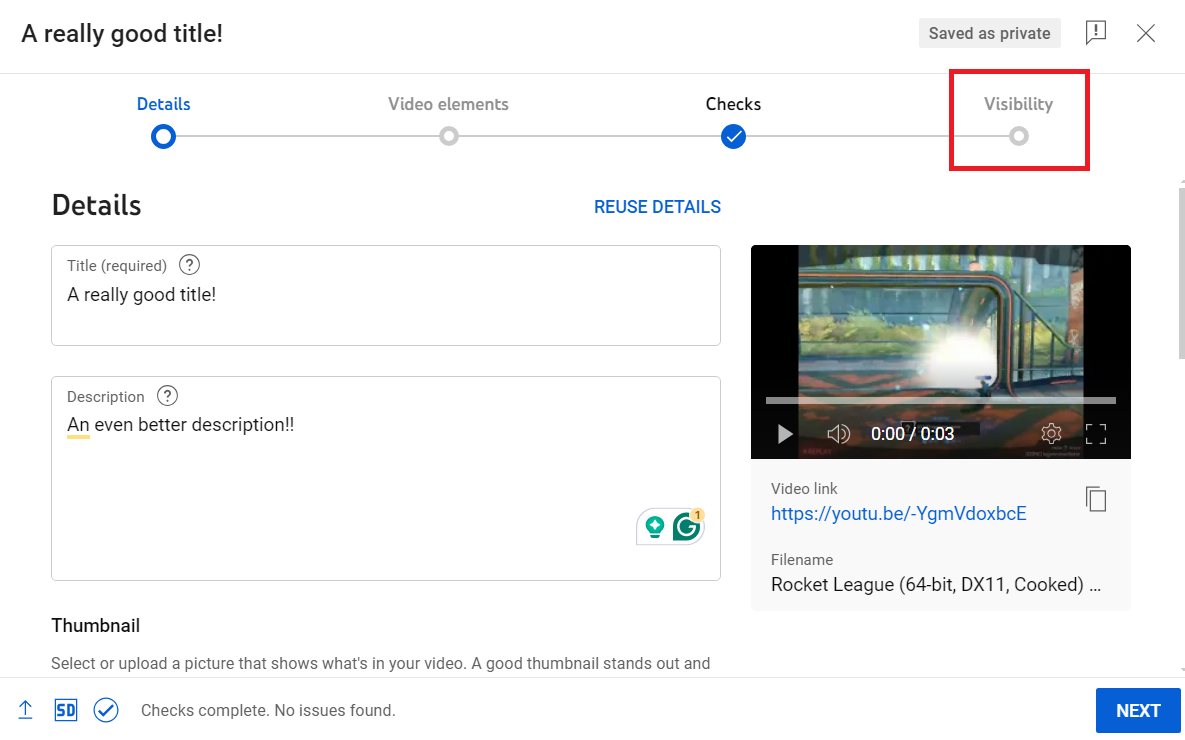Screen dimensions: 1185x740
Task: Click the Grammarly icon in the description
Action: 685,526
